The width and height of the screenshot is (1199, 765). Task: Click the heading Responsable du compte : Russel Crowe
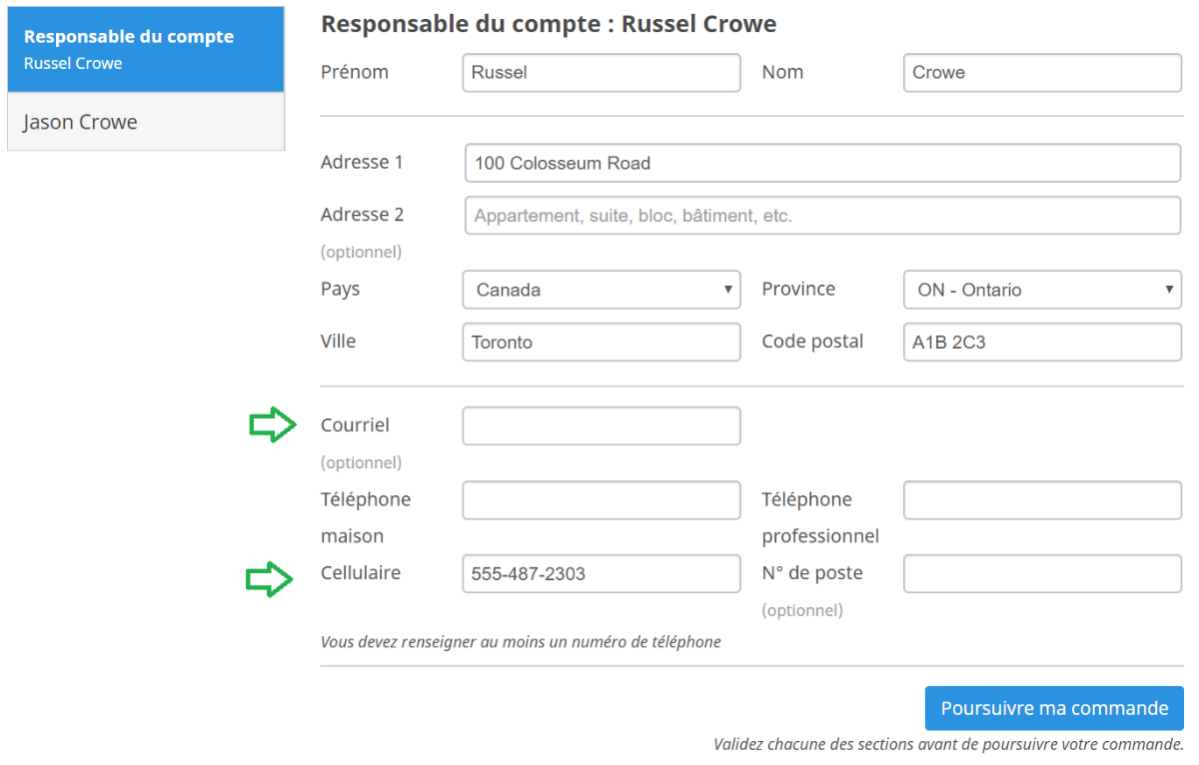tap(548, 24)
